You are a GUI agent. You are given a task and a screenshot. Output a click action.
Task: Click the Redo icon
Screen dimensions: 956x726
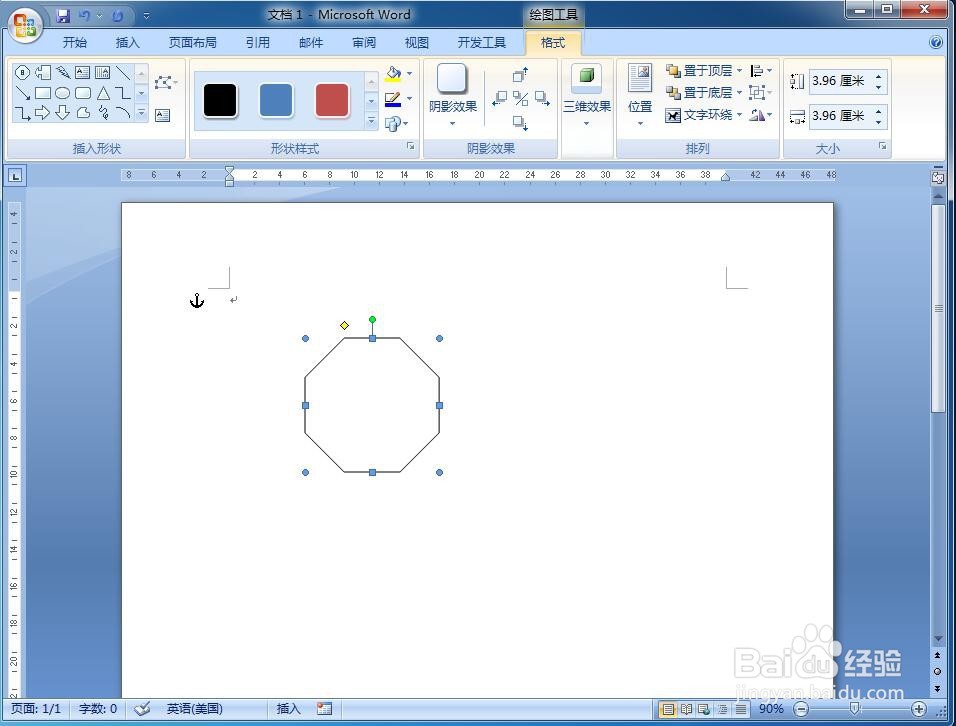[118, 16]
